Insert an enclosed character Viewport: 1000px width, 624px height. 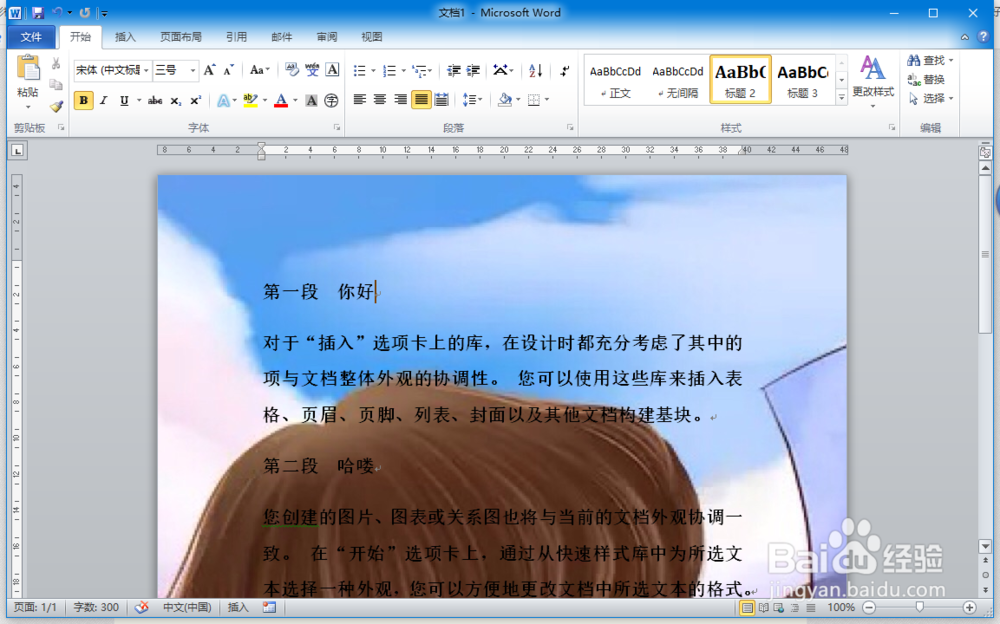click(x=331, y=101)
